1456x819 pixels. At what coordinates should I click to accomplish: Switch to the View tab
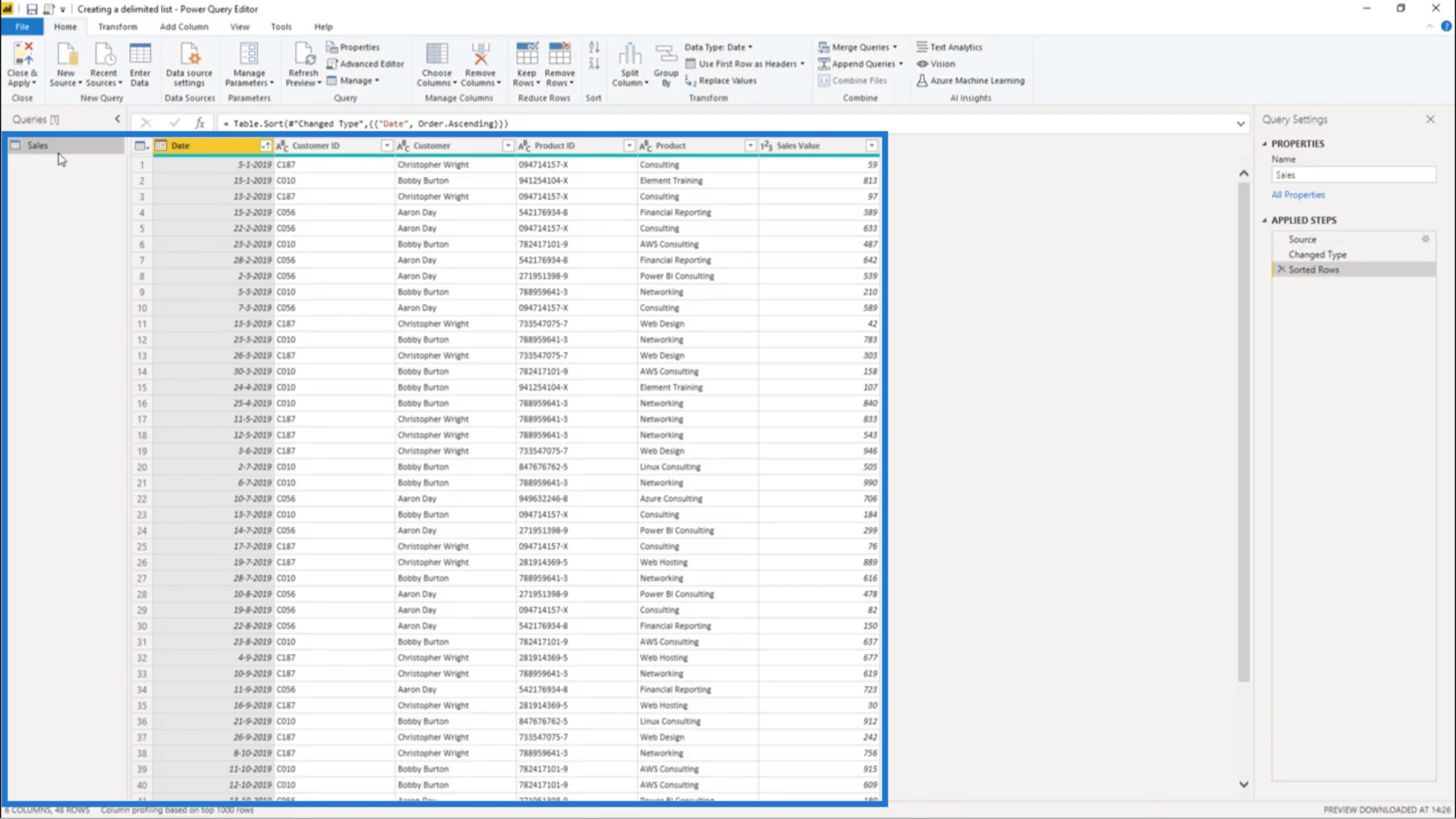[239, 27]
